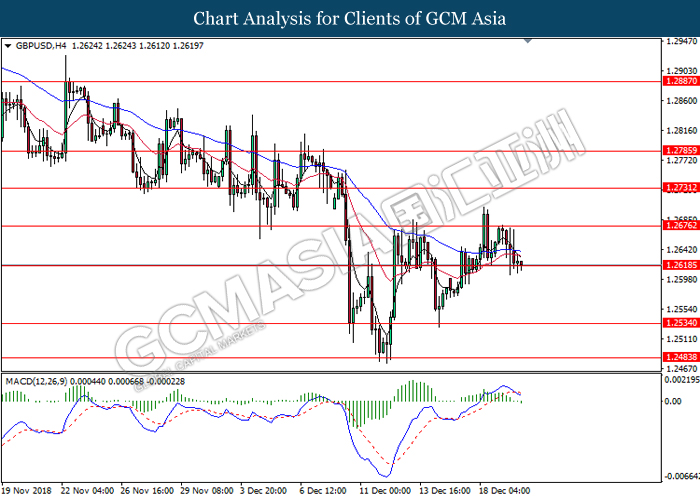700x500 pixels.
Task: Click the 11 Dec 00:00 time label
Action: (386, 491)
